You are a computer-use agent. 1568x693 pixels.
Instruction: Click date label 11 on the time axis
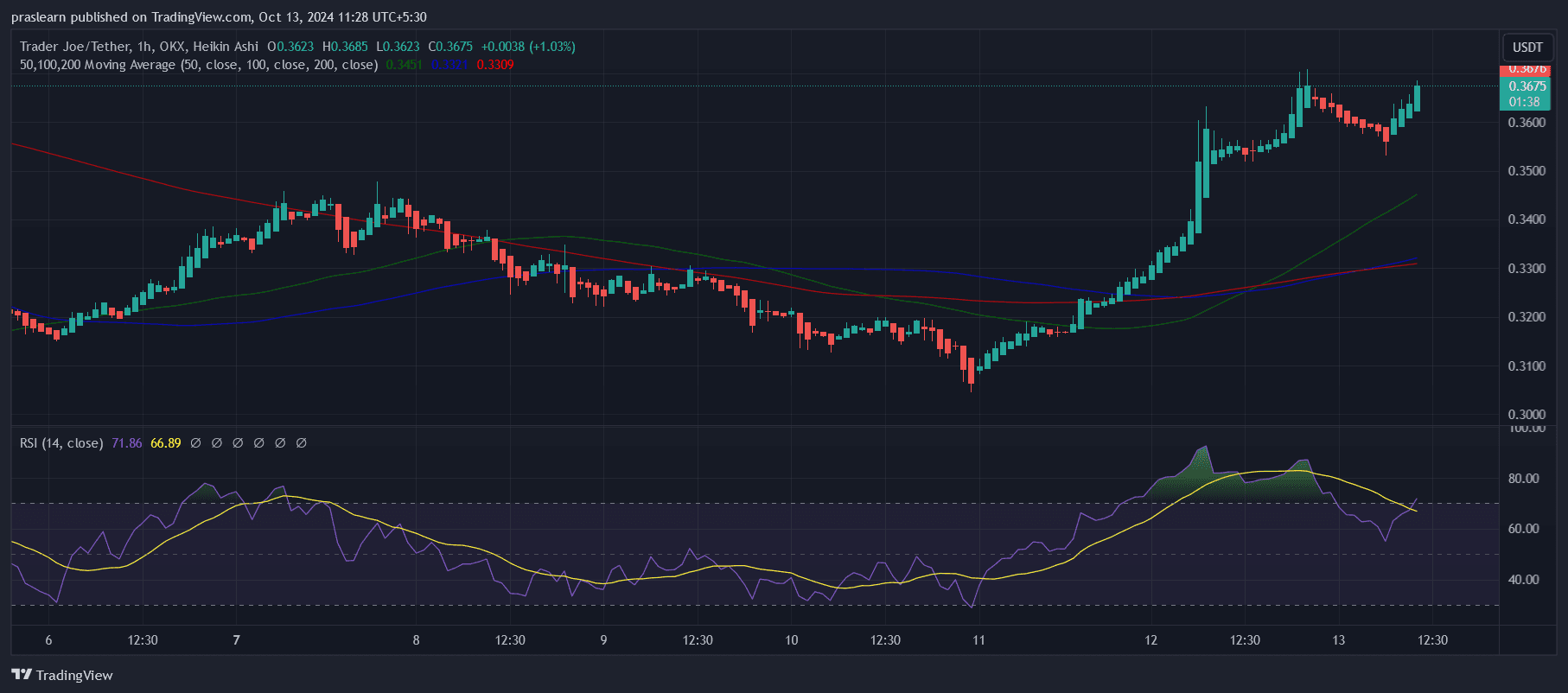[978, 640]
